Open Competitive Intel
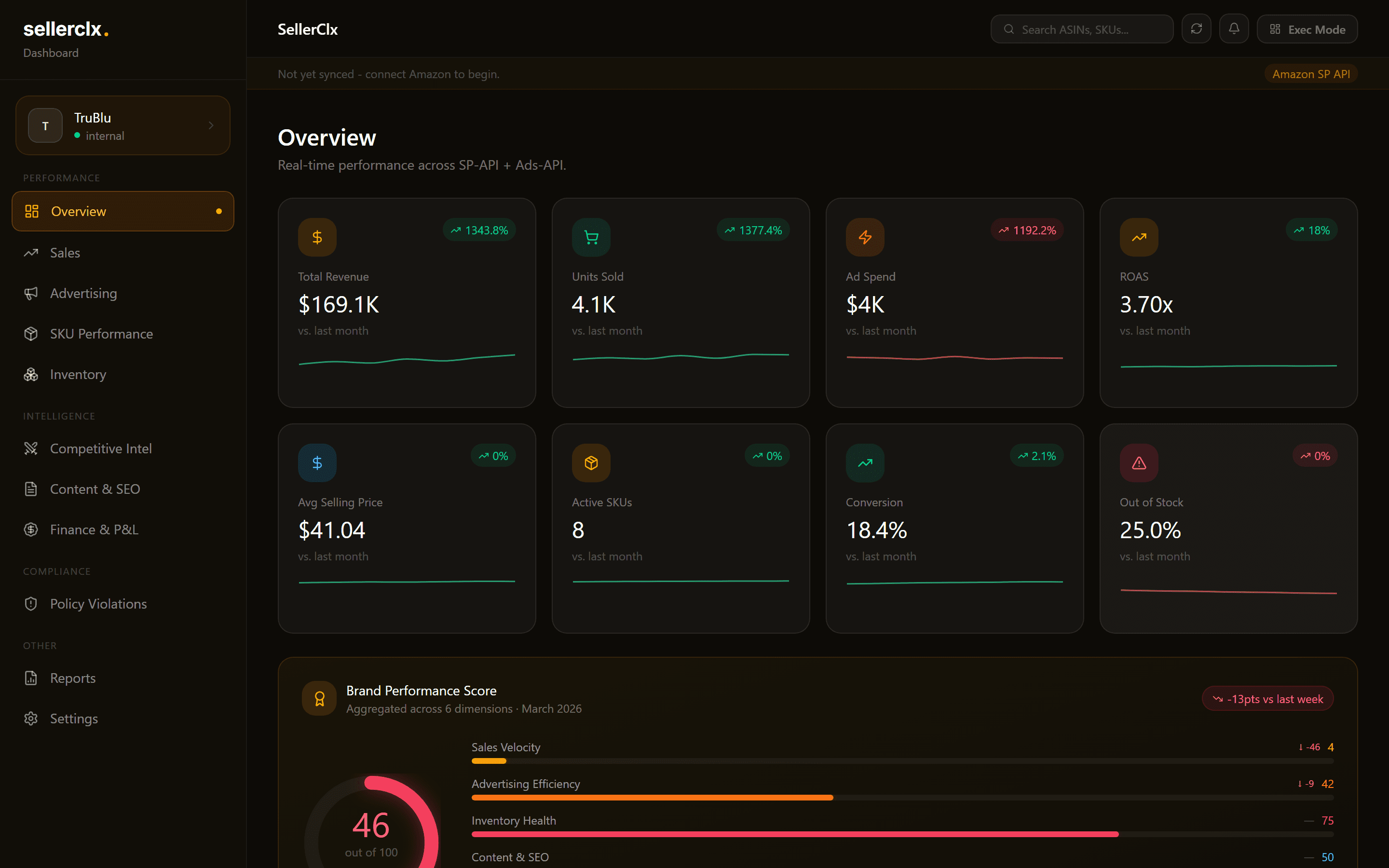The width and height of the screenshot is (1389, 868). (x=123, y=448)
